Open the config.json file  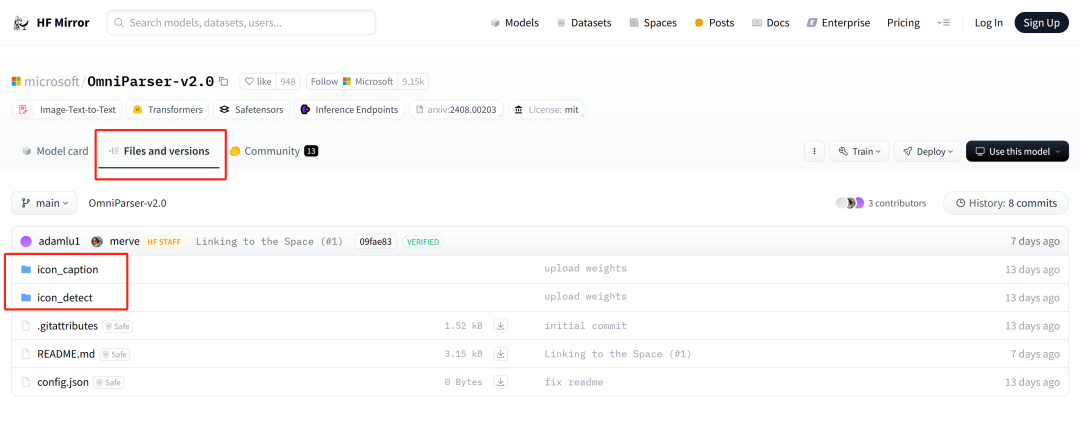click(63, 382)
